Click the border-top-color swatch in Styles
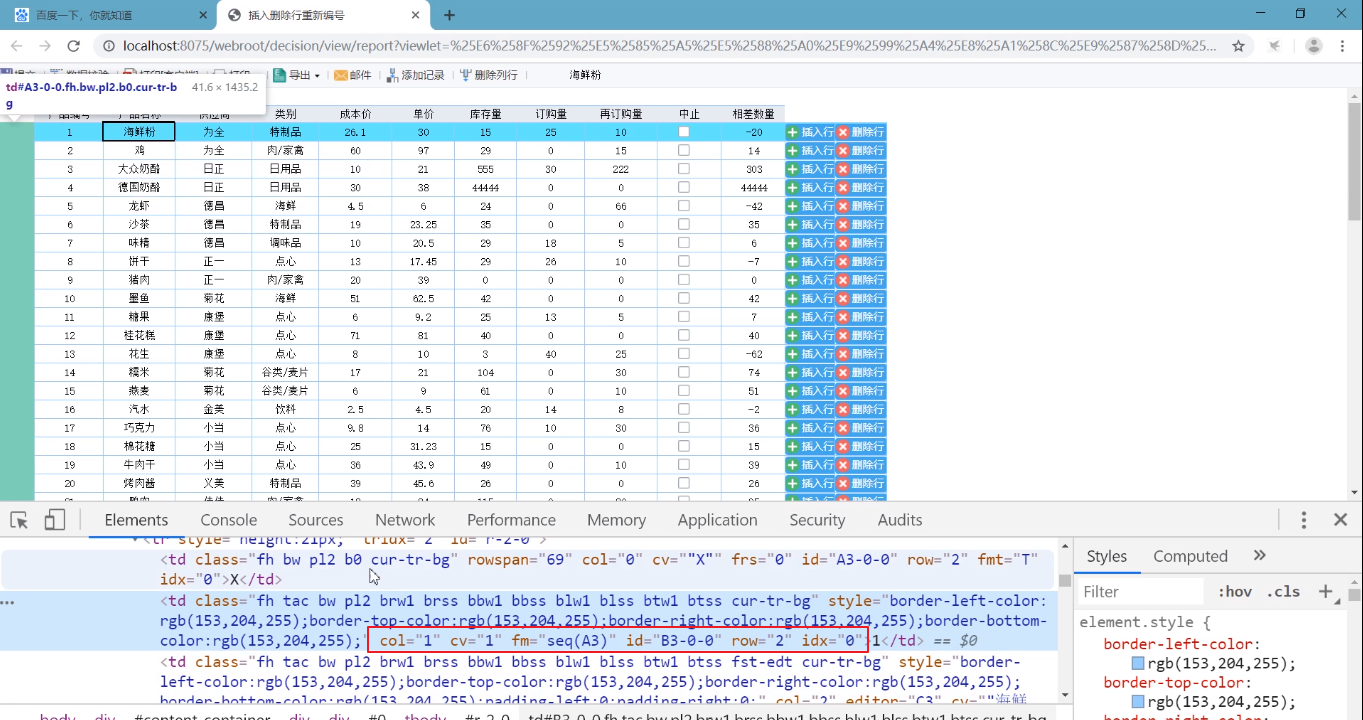This screenshot has width=1363, height=720. click(1138, 702)
